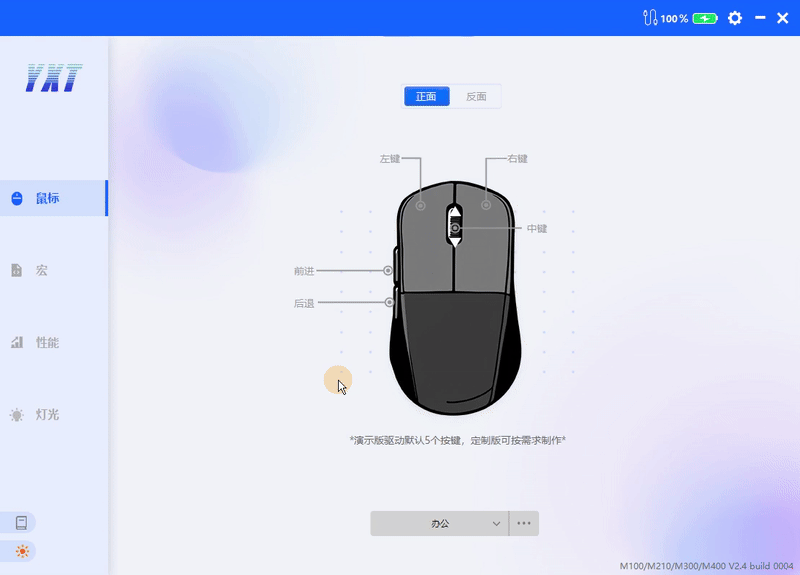Image resolution: width=800 pixels, height=575 pixels.
Task: Click the 右键 label
Action: click(517, 159)
